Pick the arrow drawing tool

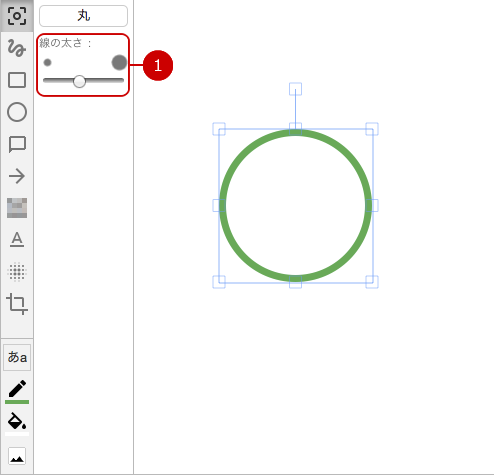tap(17, 176)
